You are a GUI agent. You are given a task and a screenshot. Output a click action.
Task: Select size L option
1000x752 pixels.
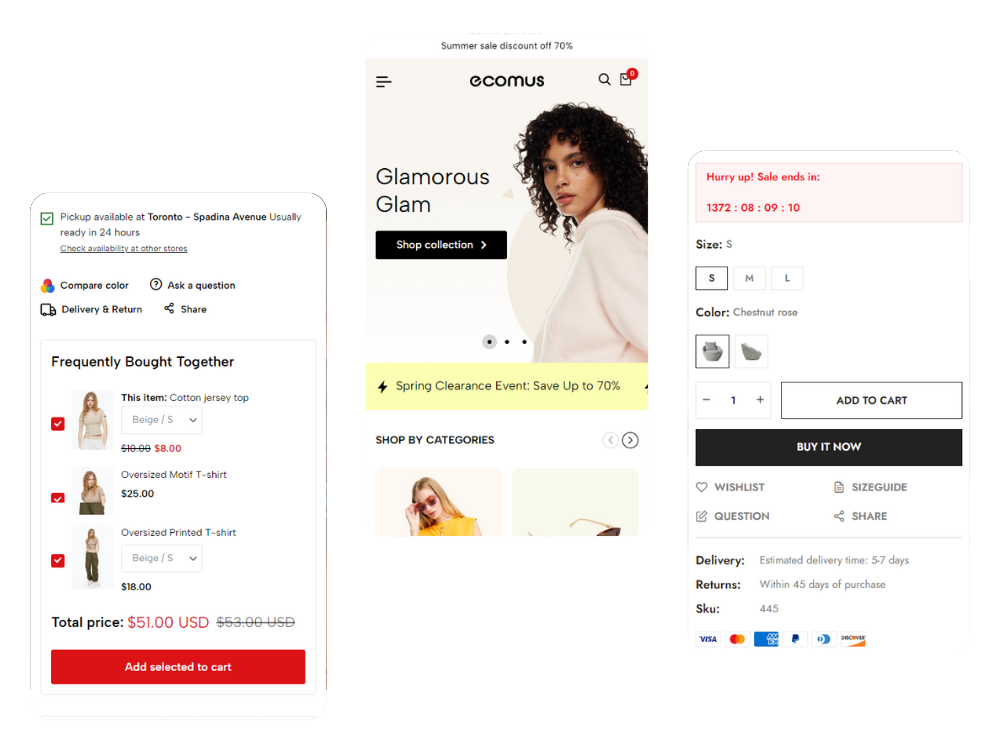click(x=787, y=278)
